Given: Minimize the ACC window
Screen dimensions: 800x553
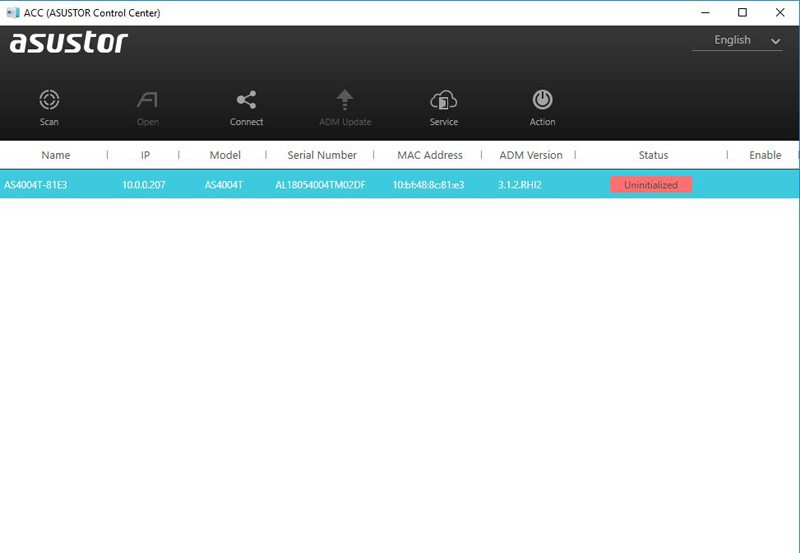Looking at the screenshot, I should coord(706,12).
